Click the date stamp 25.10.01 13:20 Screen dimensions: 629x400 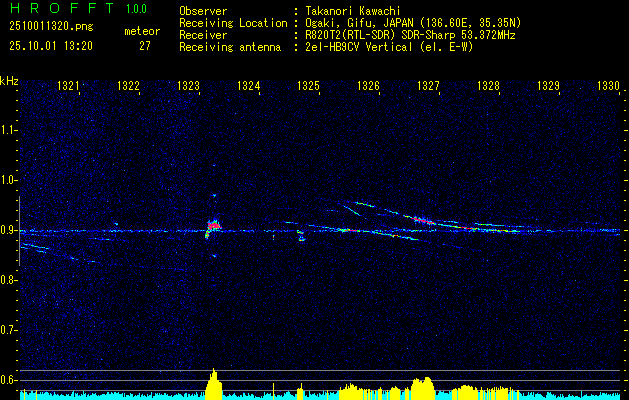pos(51,46)
